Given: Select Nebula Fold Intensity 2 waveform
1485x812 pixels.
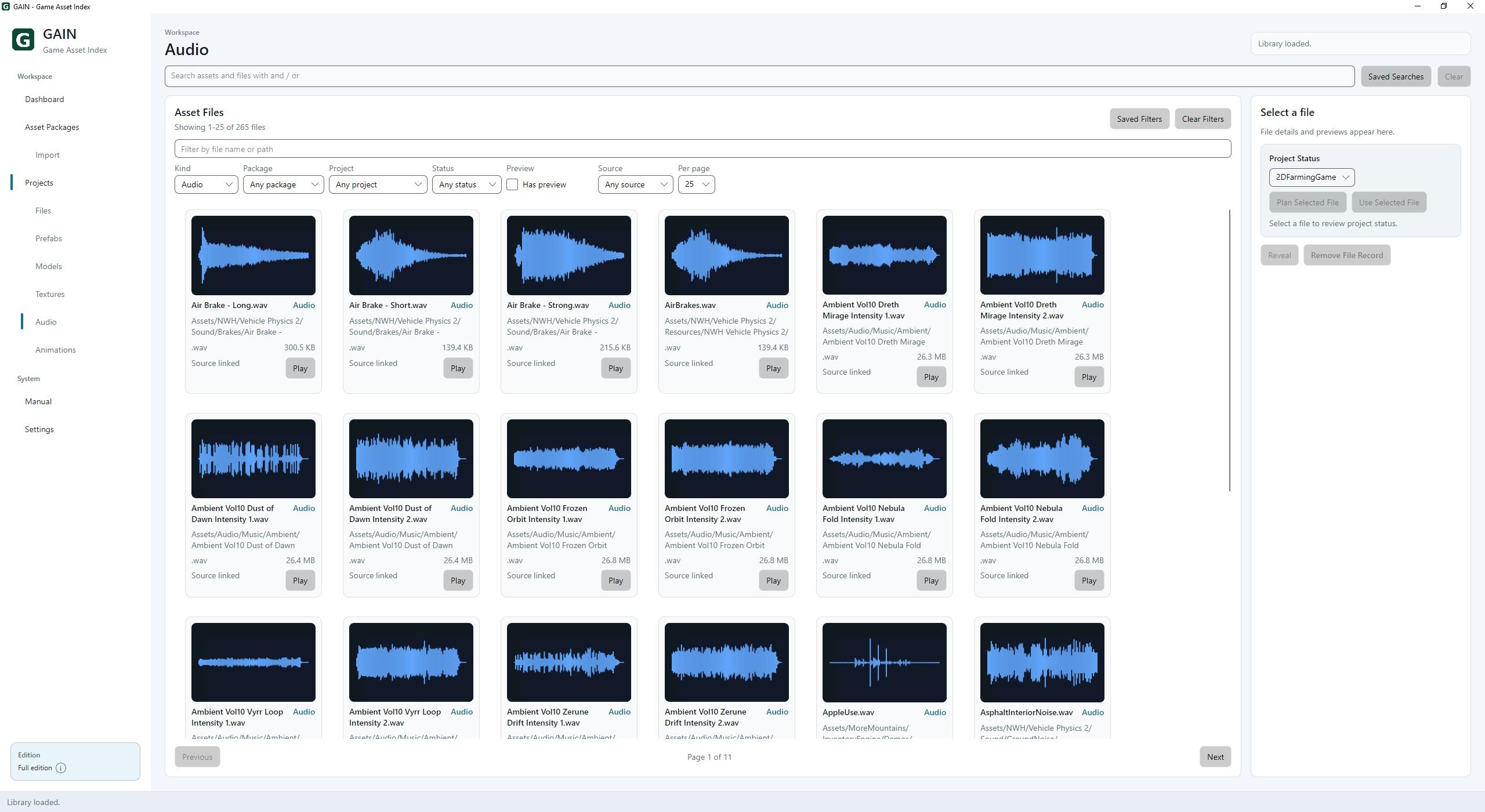Looking at the screenshot, I should (x=1042, y=459).
